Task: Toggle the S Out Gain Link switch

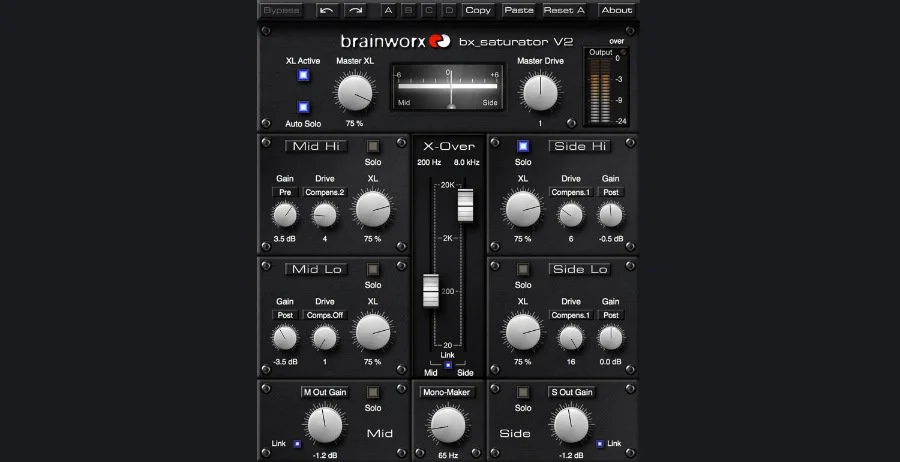Action: (600, 444)
